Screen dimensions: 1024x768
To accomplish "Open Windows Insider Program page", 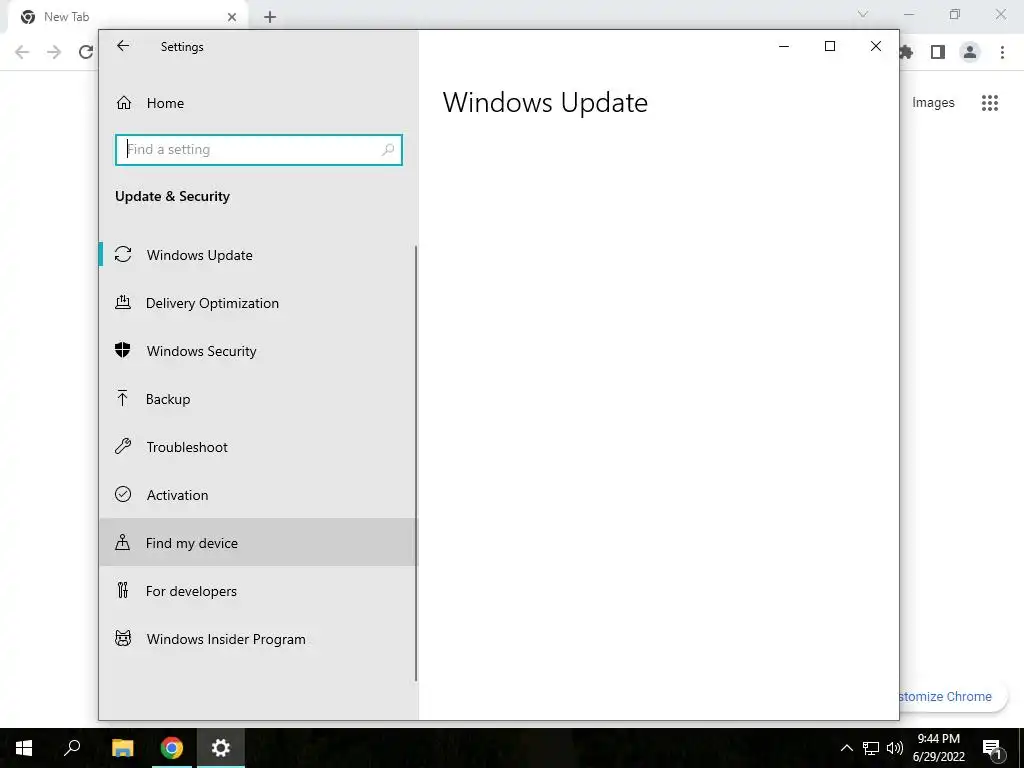I will point(258,639).
